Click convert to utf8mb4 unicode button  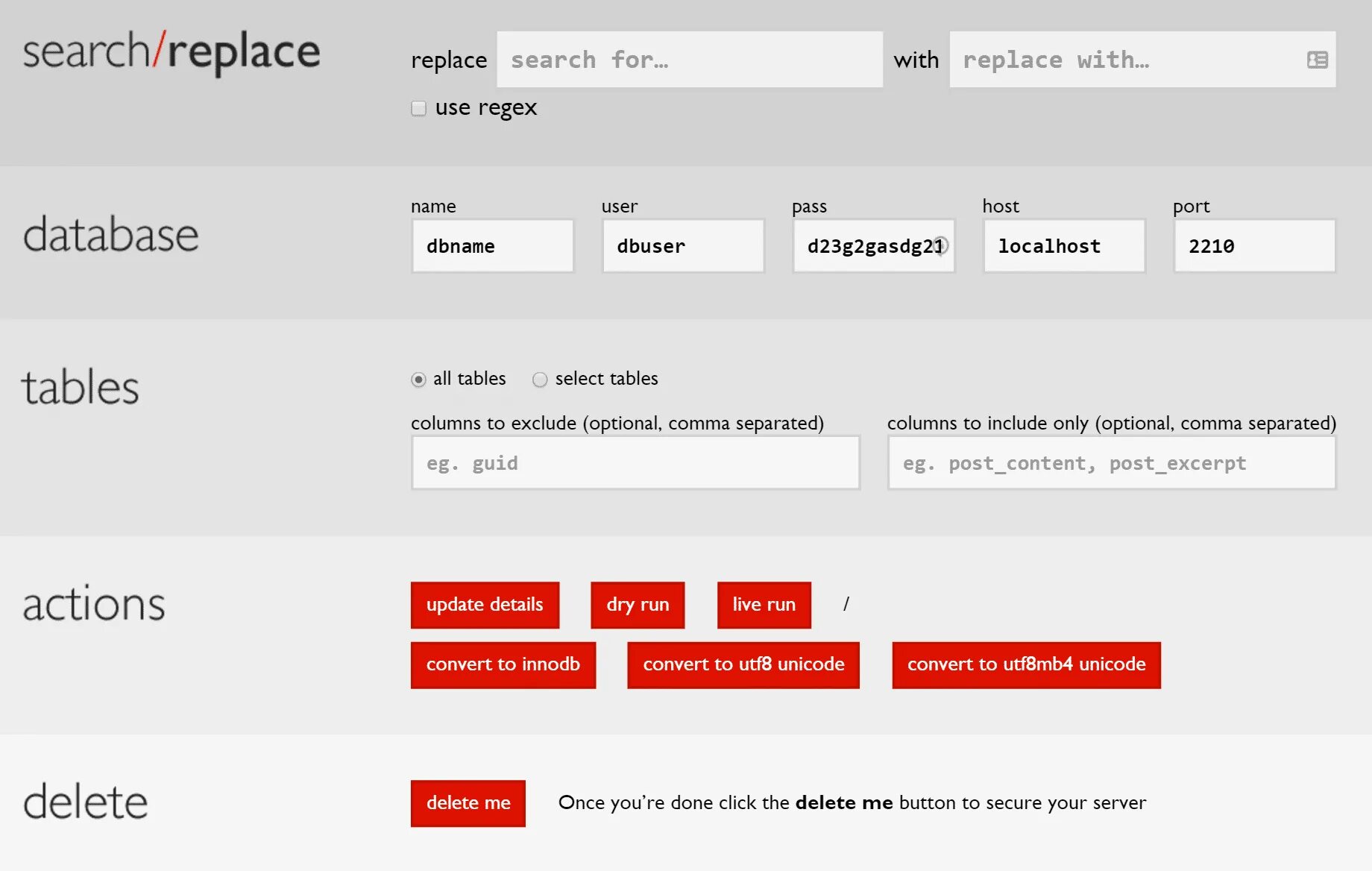(1027, 664)
